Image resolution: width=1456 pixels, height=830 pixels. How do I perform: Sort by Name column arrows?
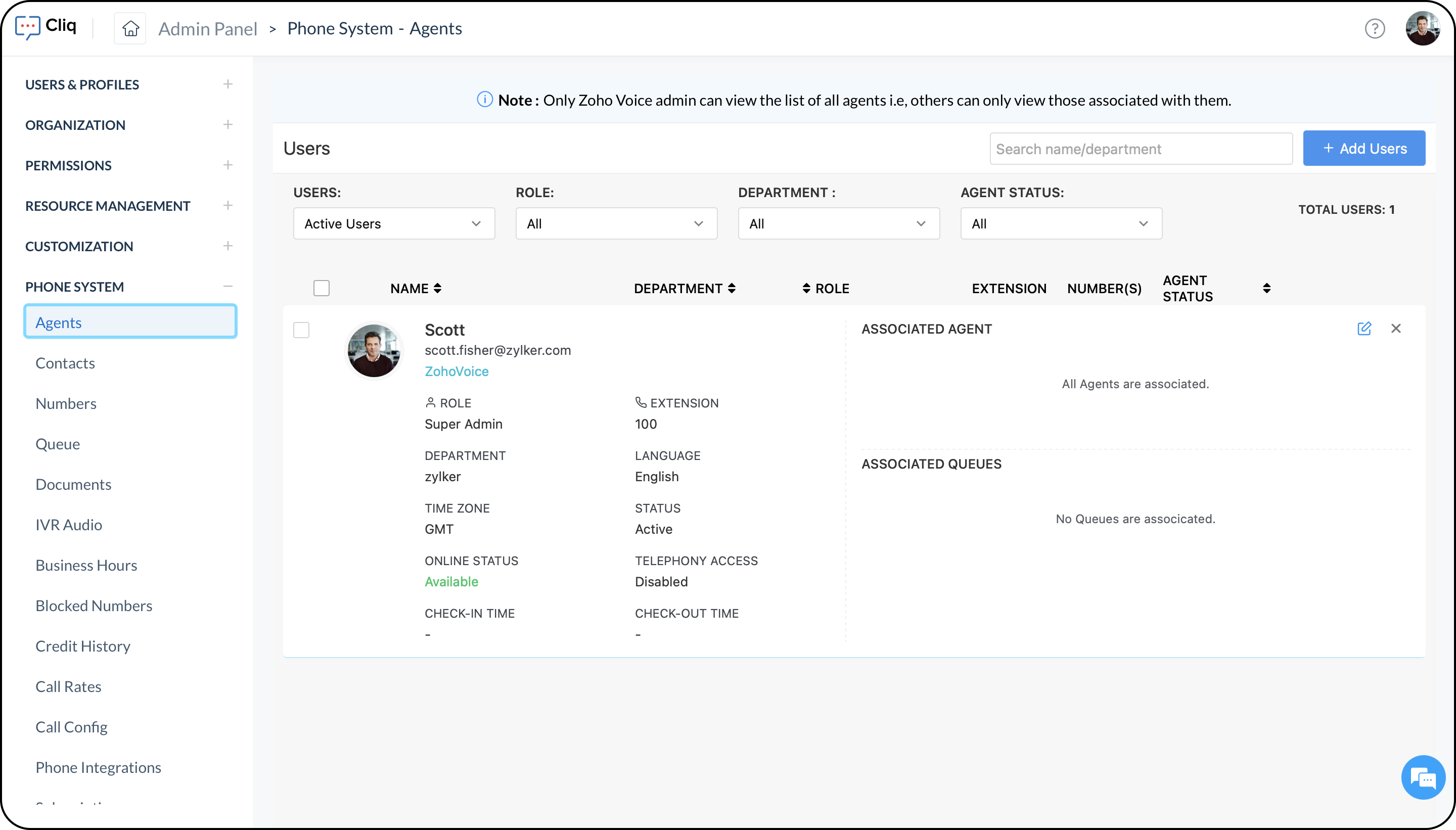point(437,289)
